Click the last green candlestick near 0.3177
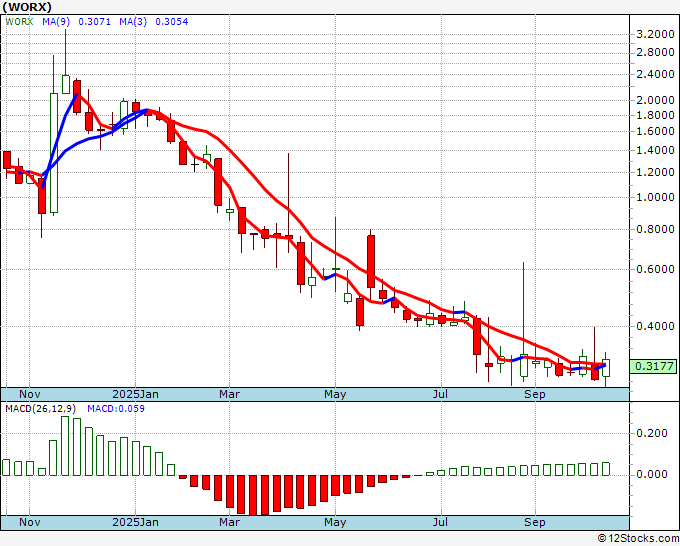The height and width of the screenshot is (546, 680). 606,368
